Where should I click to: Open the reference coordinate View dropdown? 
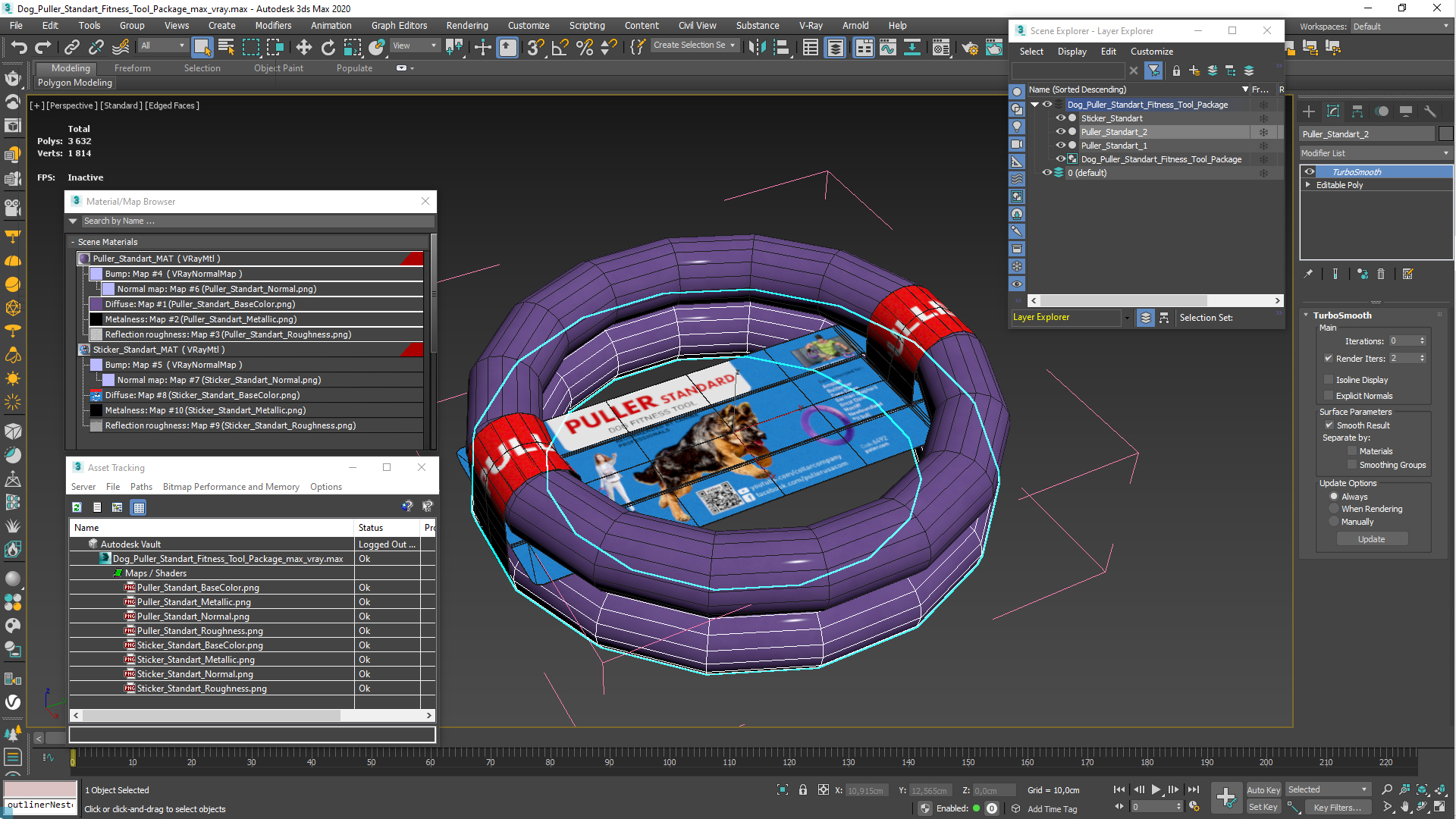[414, 45]
